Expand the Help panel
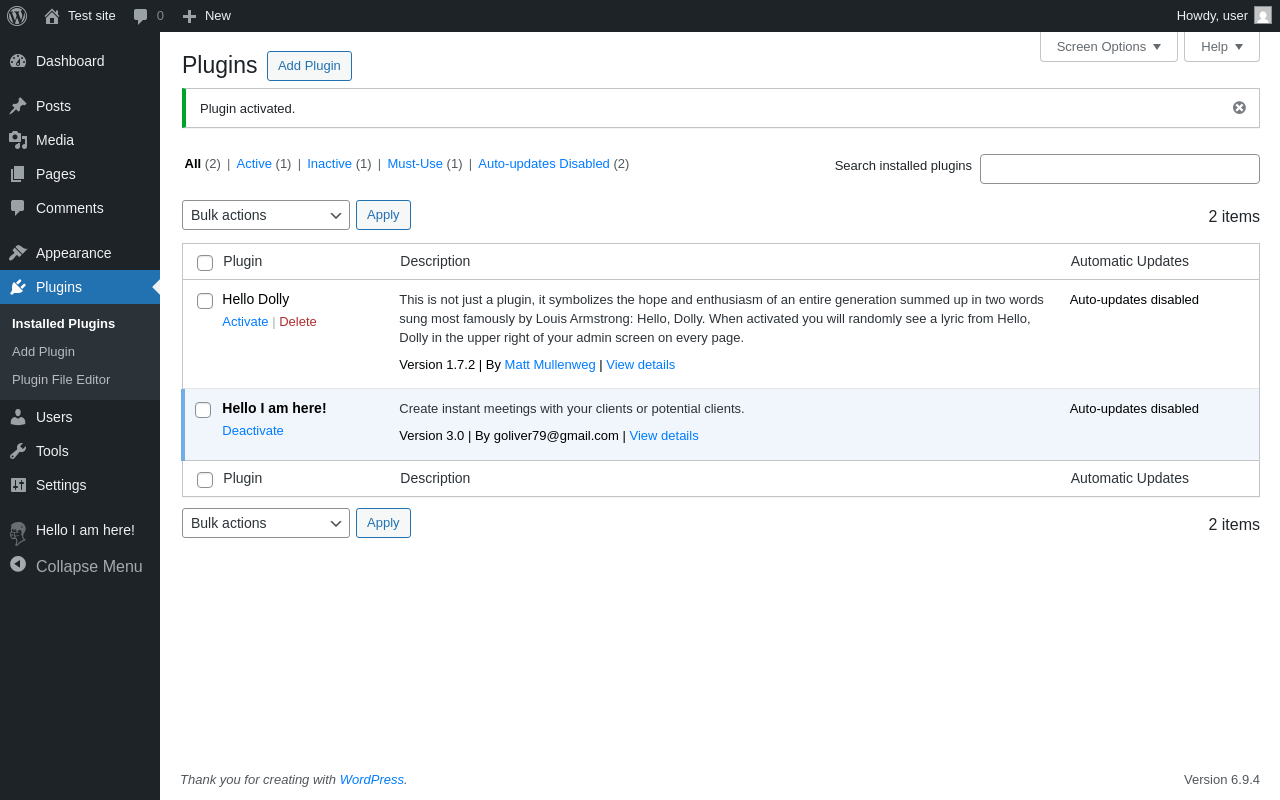 point(1221,46)
